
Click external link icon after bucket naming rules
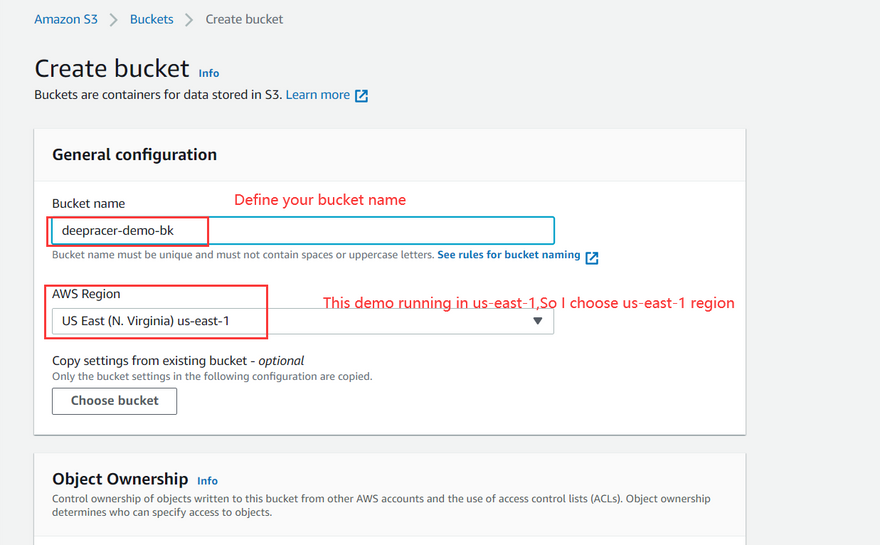(592, 257)
